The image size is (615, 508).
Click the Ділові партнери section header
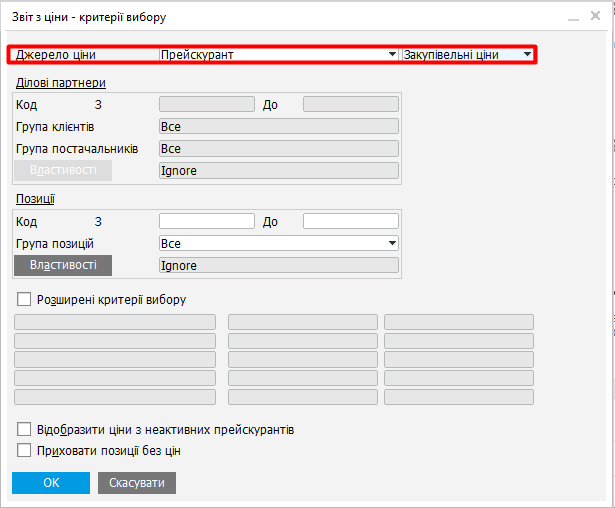pos(61,83)
